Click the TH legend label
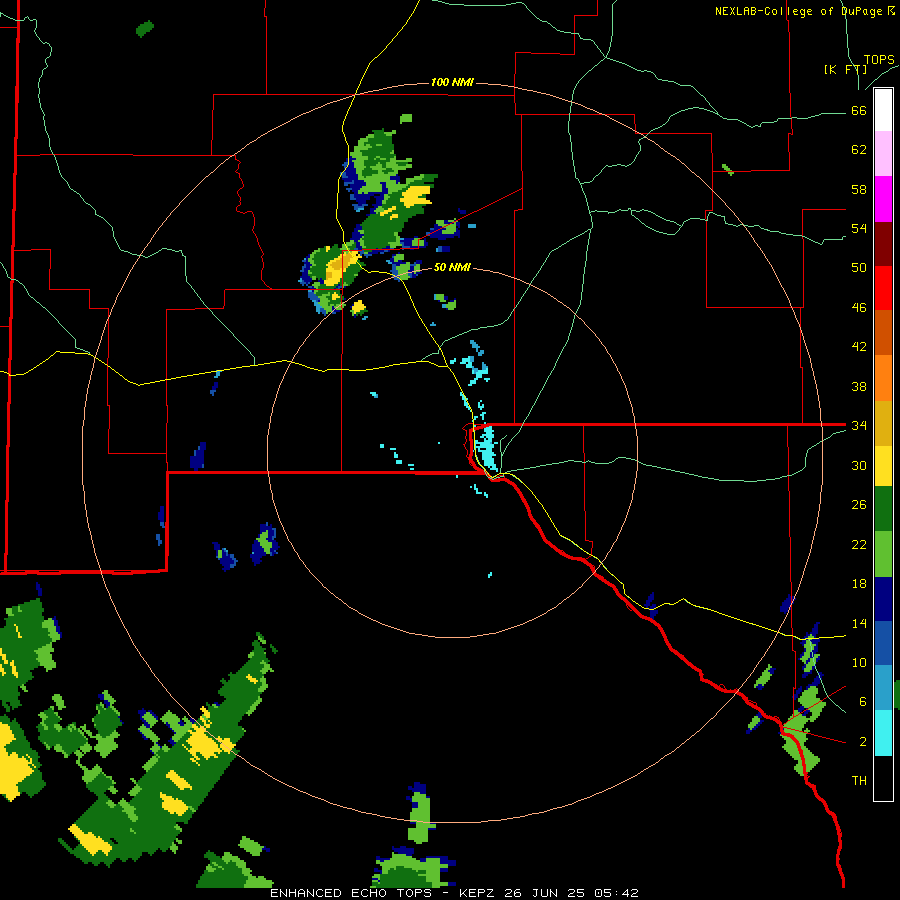The height and width of the screenshot is (900, 900). click(859, 780)
